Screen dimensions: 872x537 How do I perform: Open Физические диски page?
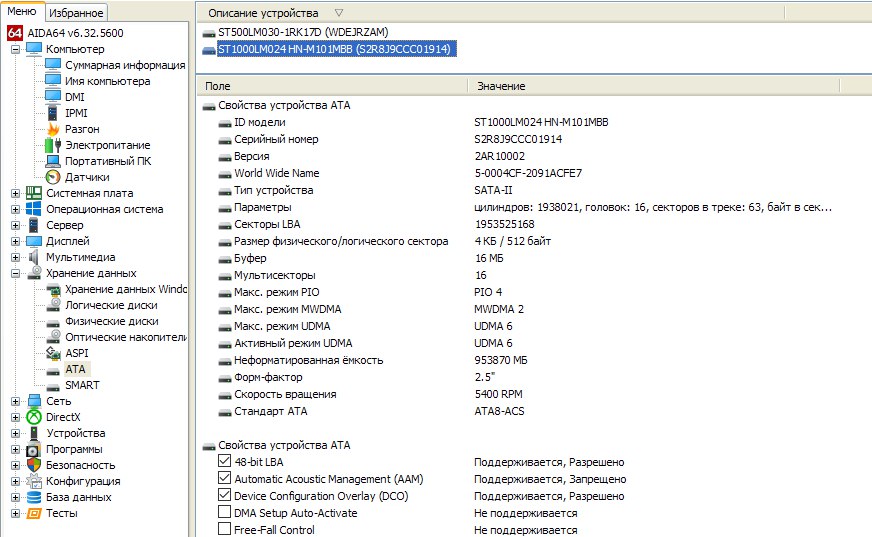[x=112, y=321]
